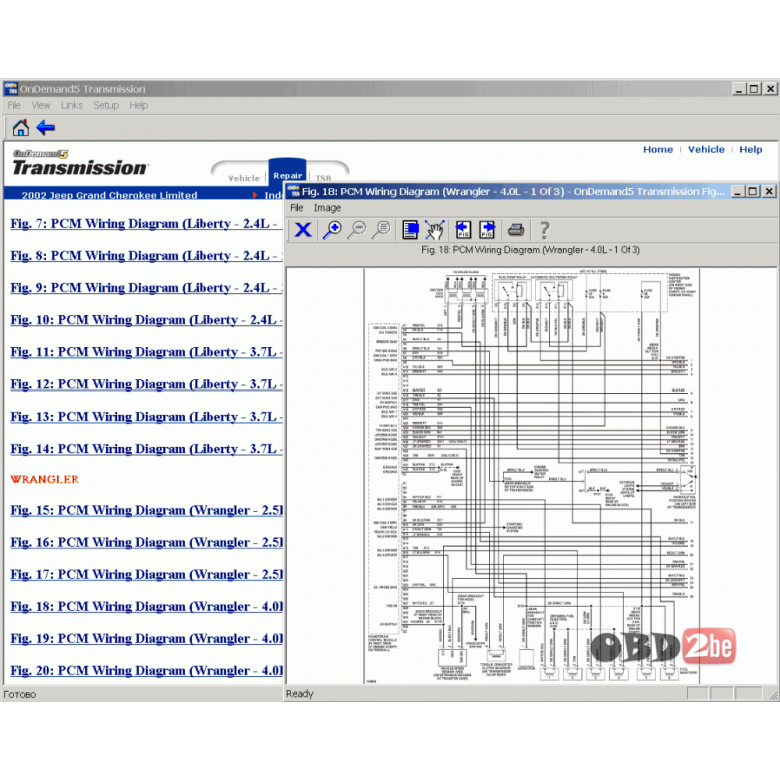Go to the previous figure icon
The height and width of the screenshot is (780, 780).
463,230
